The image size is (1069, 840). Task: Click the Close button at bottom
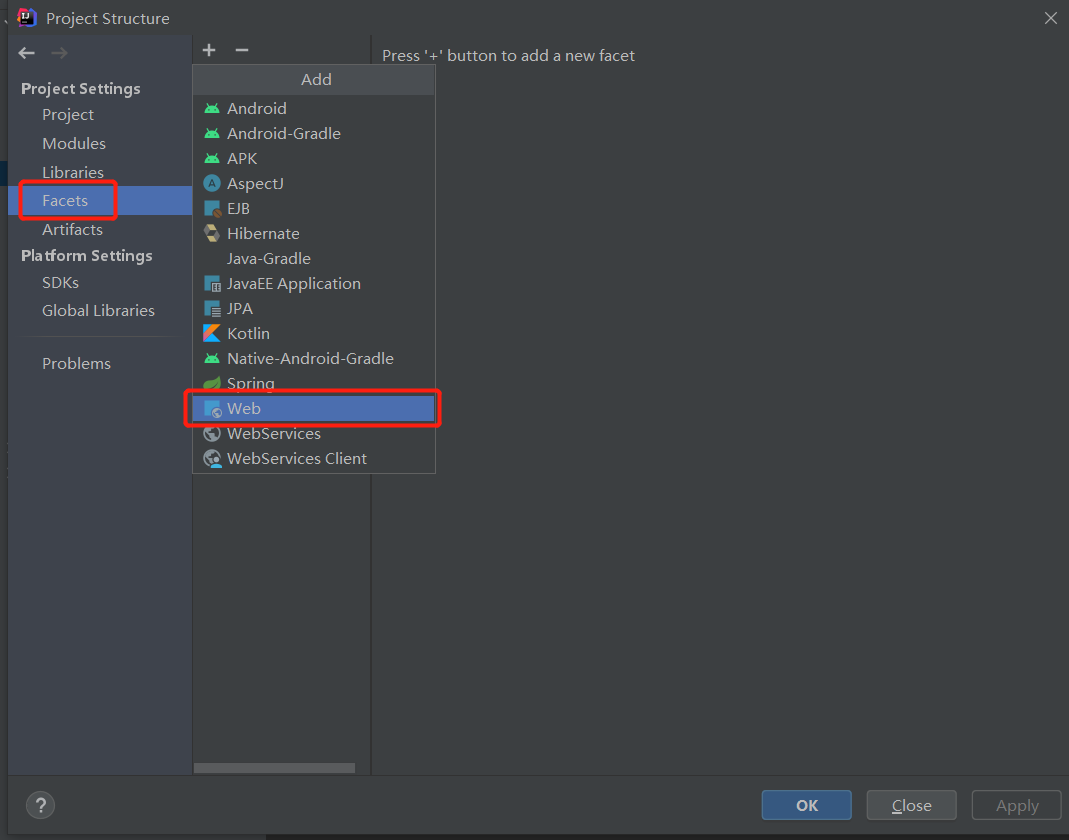pyautogui.click(x=912, y=805)
